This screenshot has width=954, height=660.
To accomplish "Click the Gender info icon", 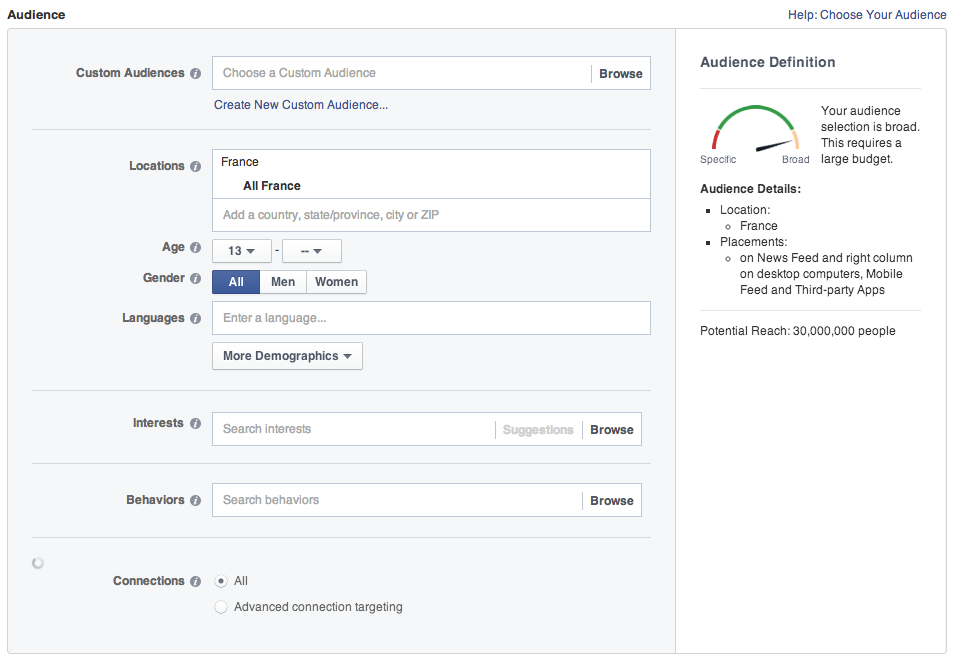I will tap(195, 279).
